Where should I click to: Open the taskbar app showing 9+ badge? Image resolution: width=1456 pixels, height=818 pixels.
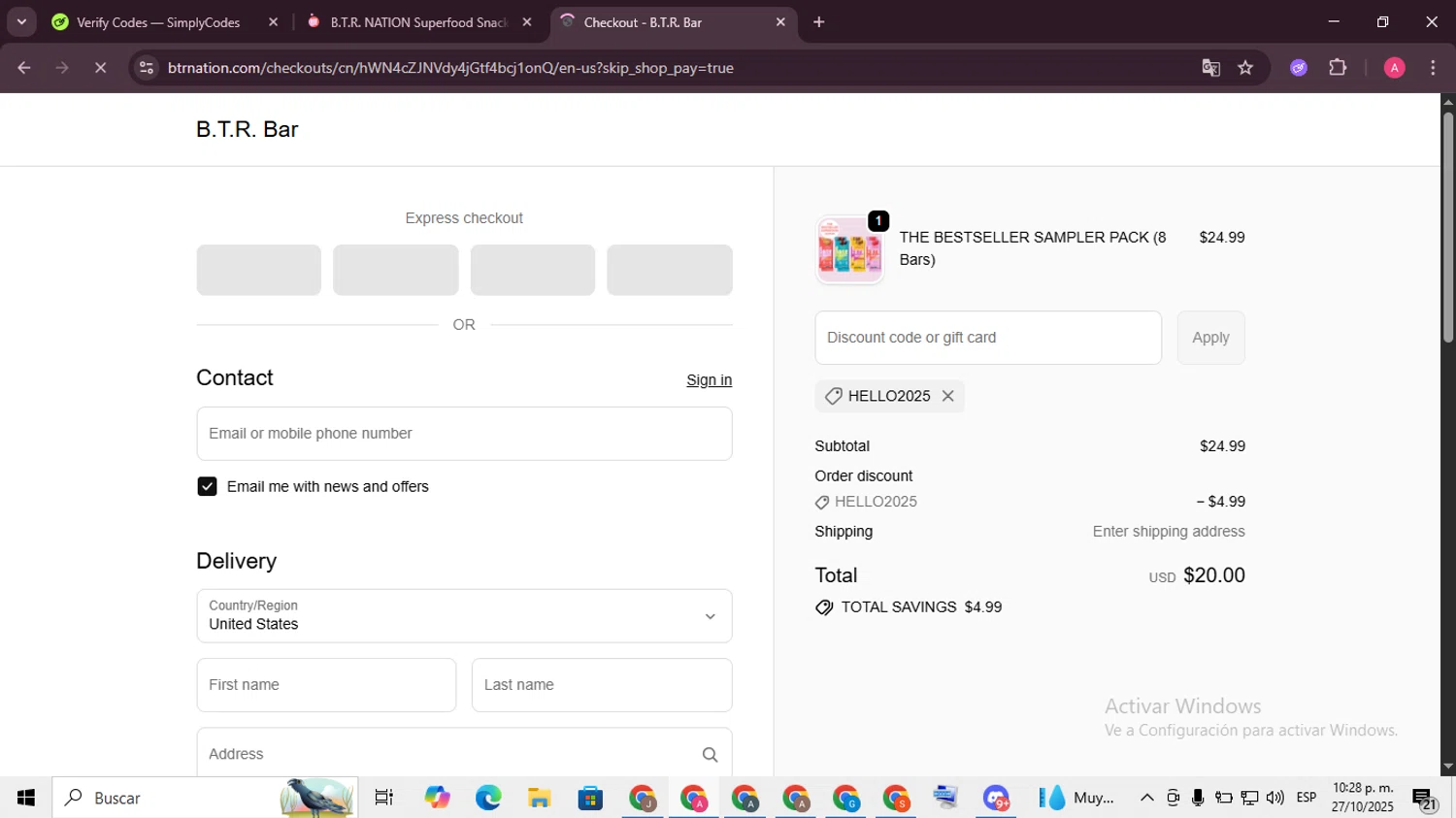[997, 798]
